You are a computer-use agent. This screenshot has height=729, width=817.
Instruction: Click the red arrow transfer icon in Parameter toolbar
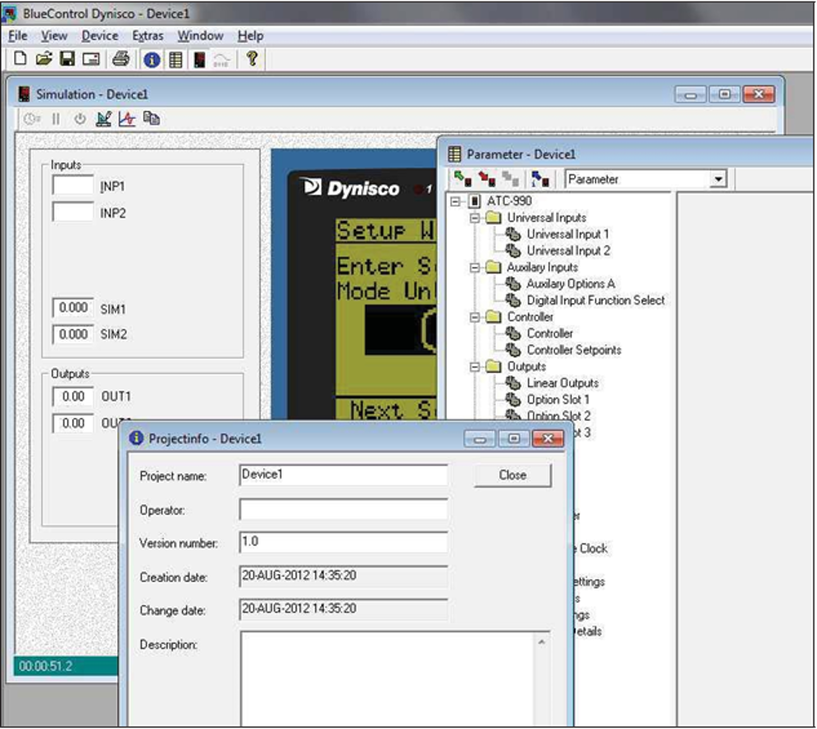tap(487, 179)
